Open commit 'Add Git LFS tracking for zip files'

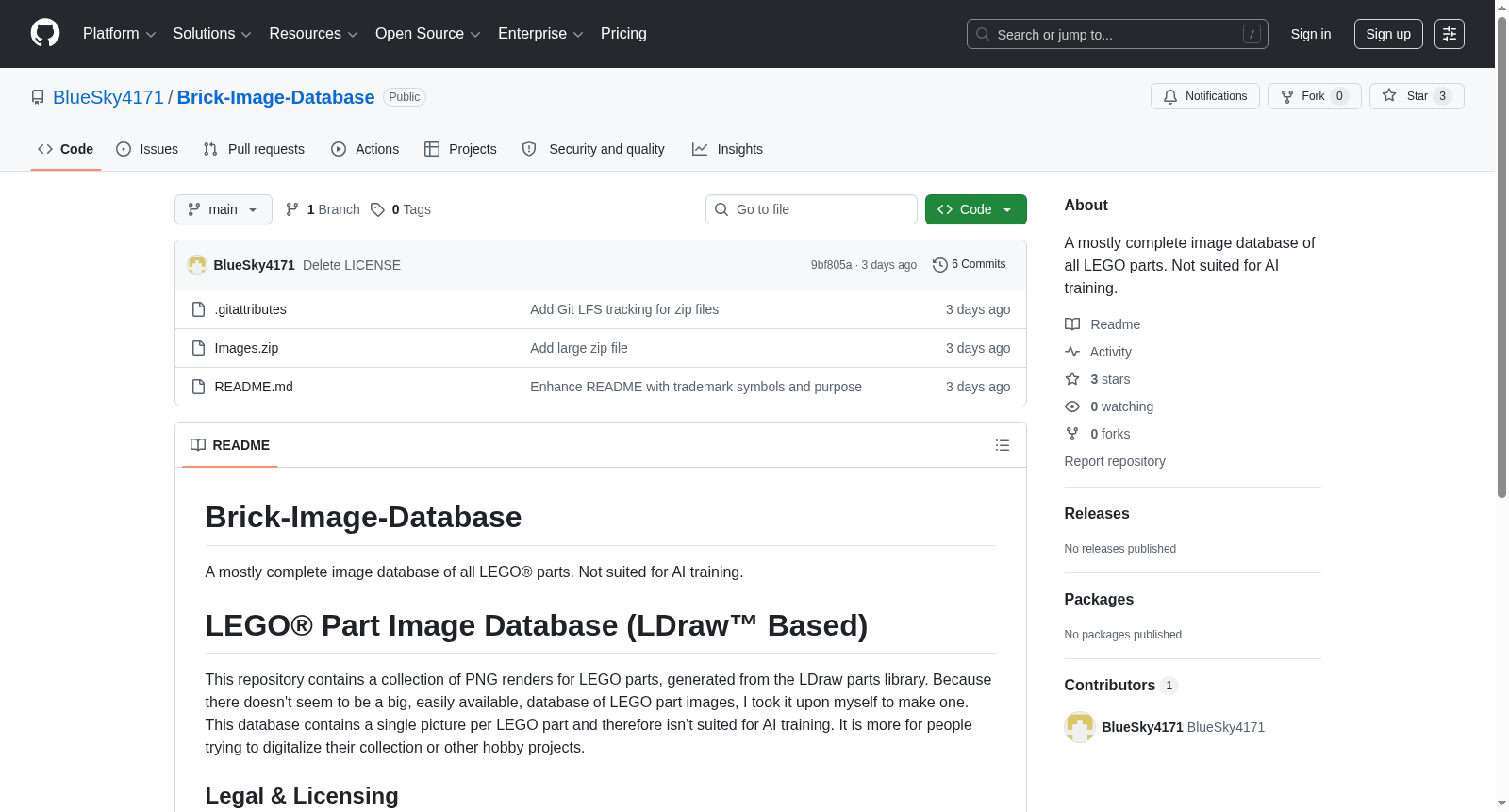(x=624, y=309)
